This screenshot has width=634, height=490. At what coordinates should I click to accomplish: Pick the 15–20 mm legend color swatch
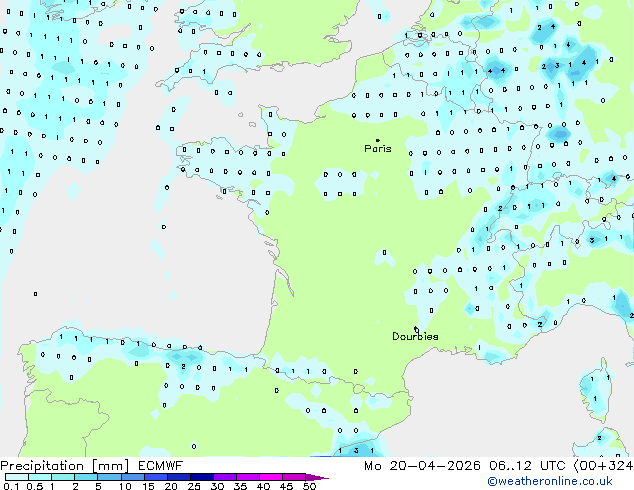coord(155,477)
